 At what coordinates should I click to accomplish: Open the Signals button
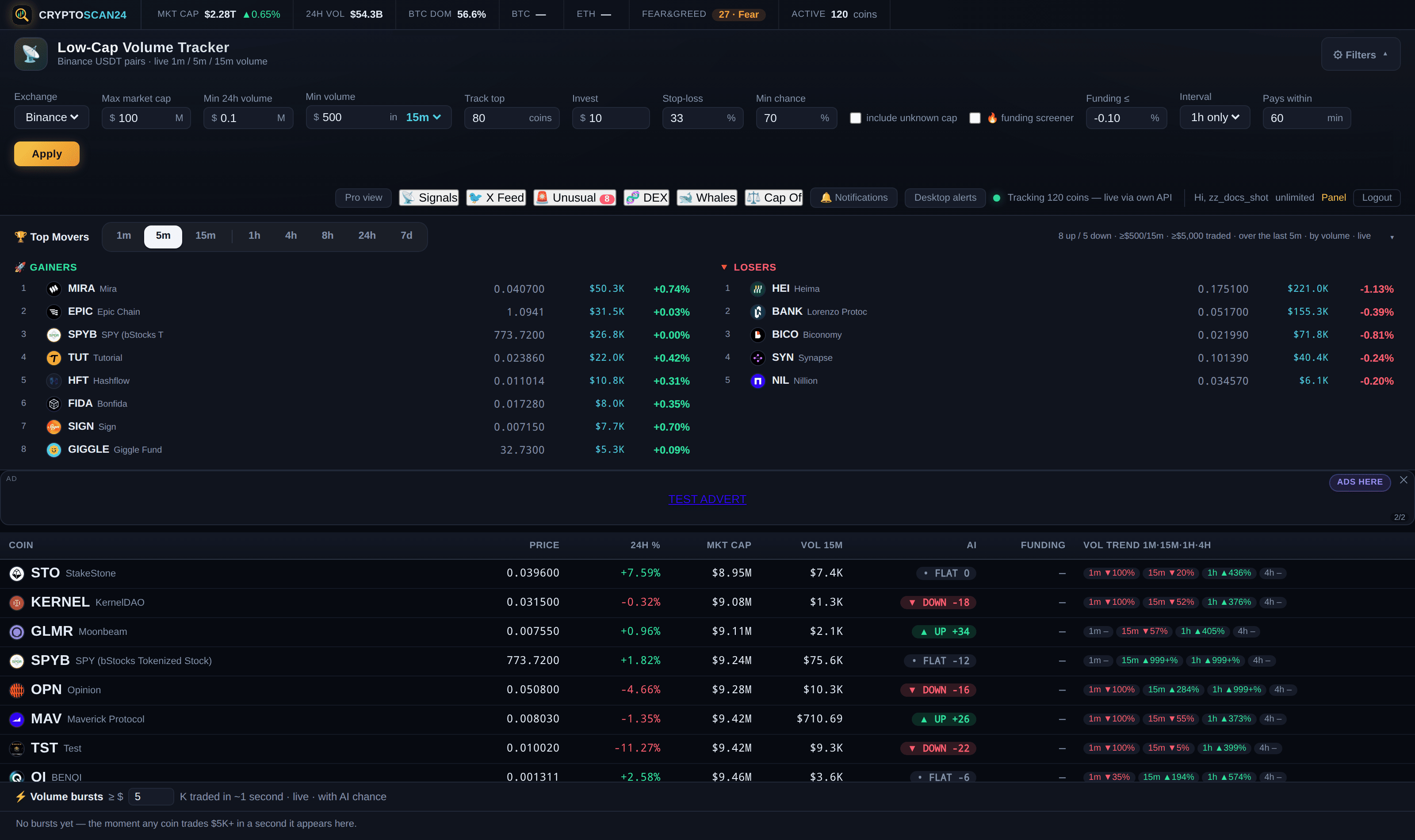click(429, 198)
